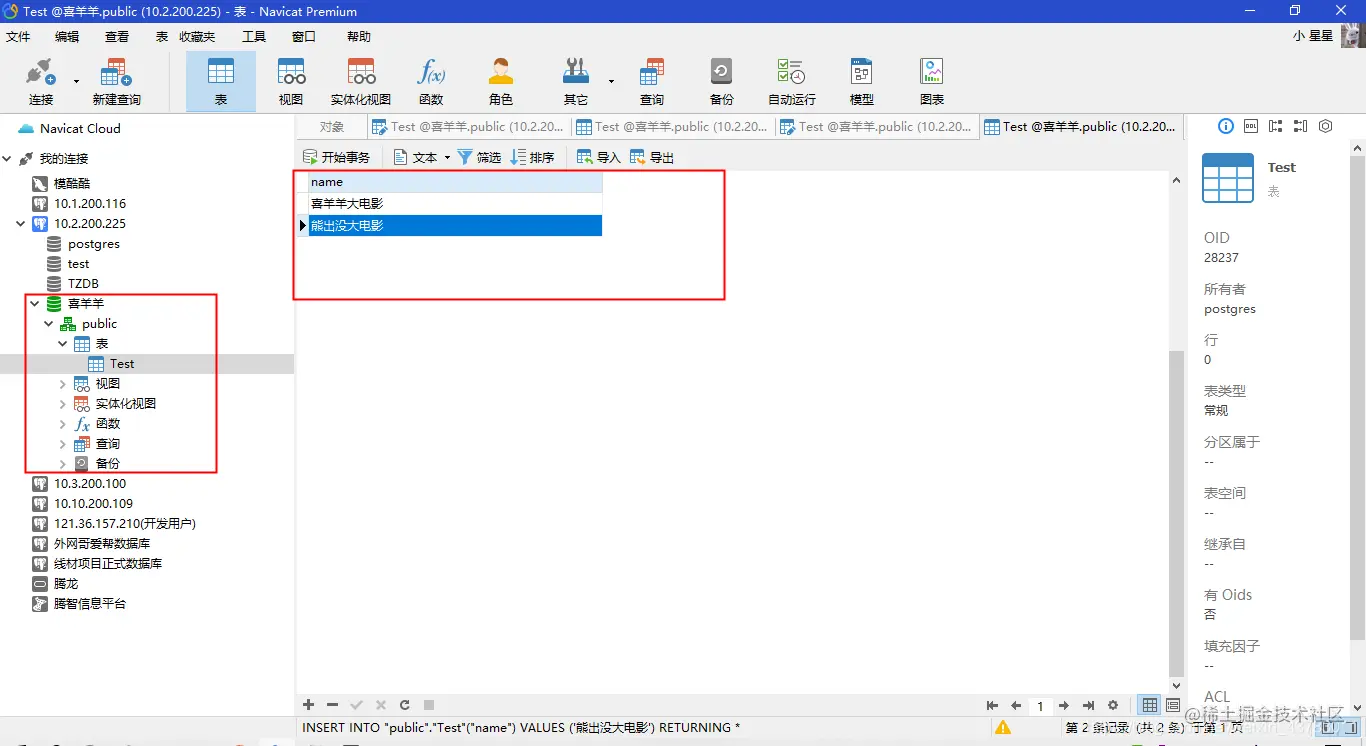1366x746 pixels.
Task: Open the 备份 (Backup) toolbar button
Action: (722, 82)
